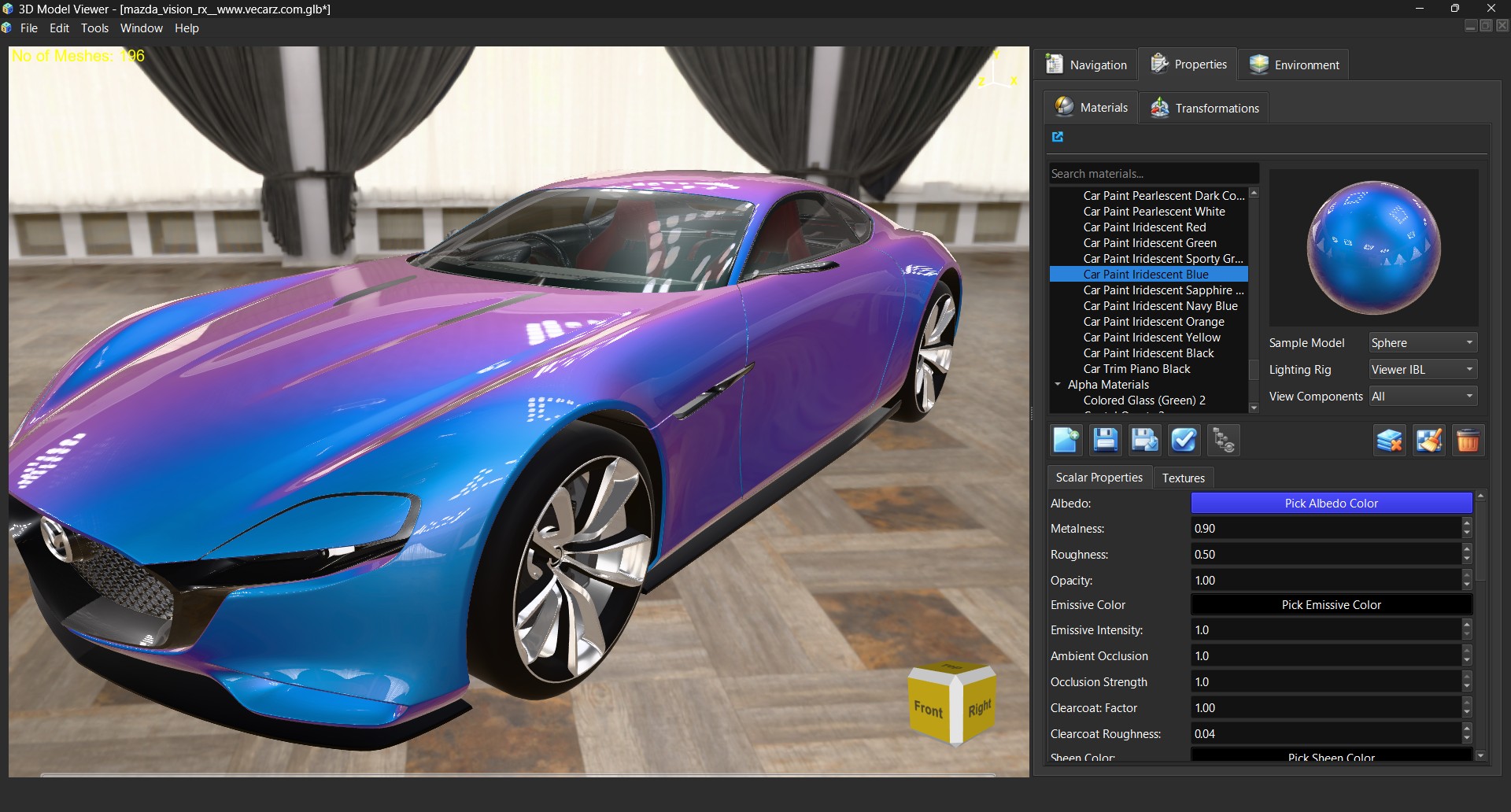The image size is (1511, 812).
Task: Click the blue sphere material preview
Action: coord(1373,247)
